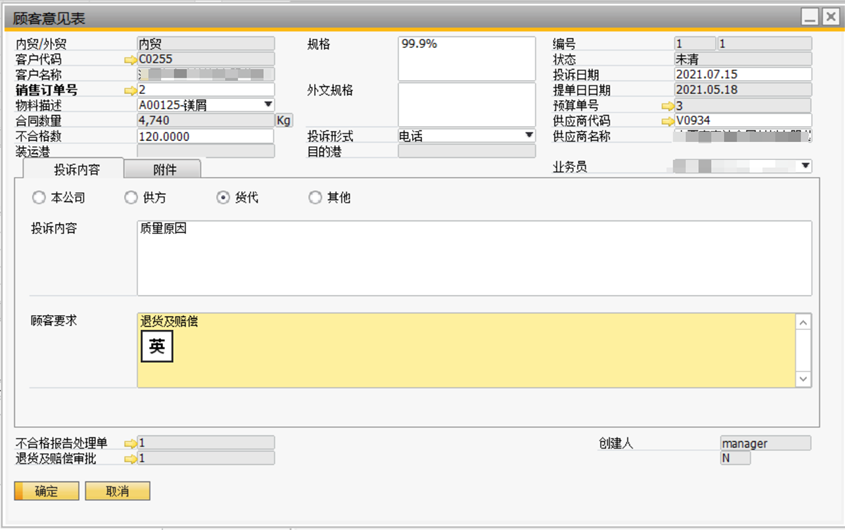Click the 目的港 field

click(x=467, y=152)
